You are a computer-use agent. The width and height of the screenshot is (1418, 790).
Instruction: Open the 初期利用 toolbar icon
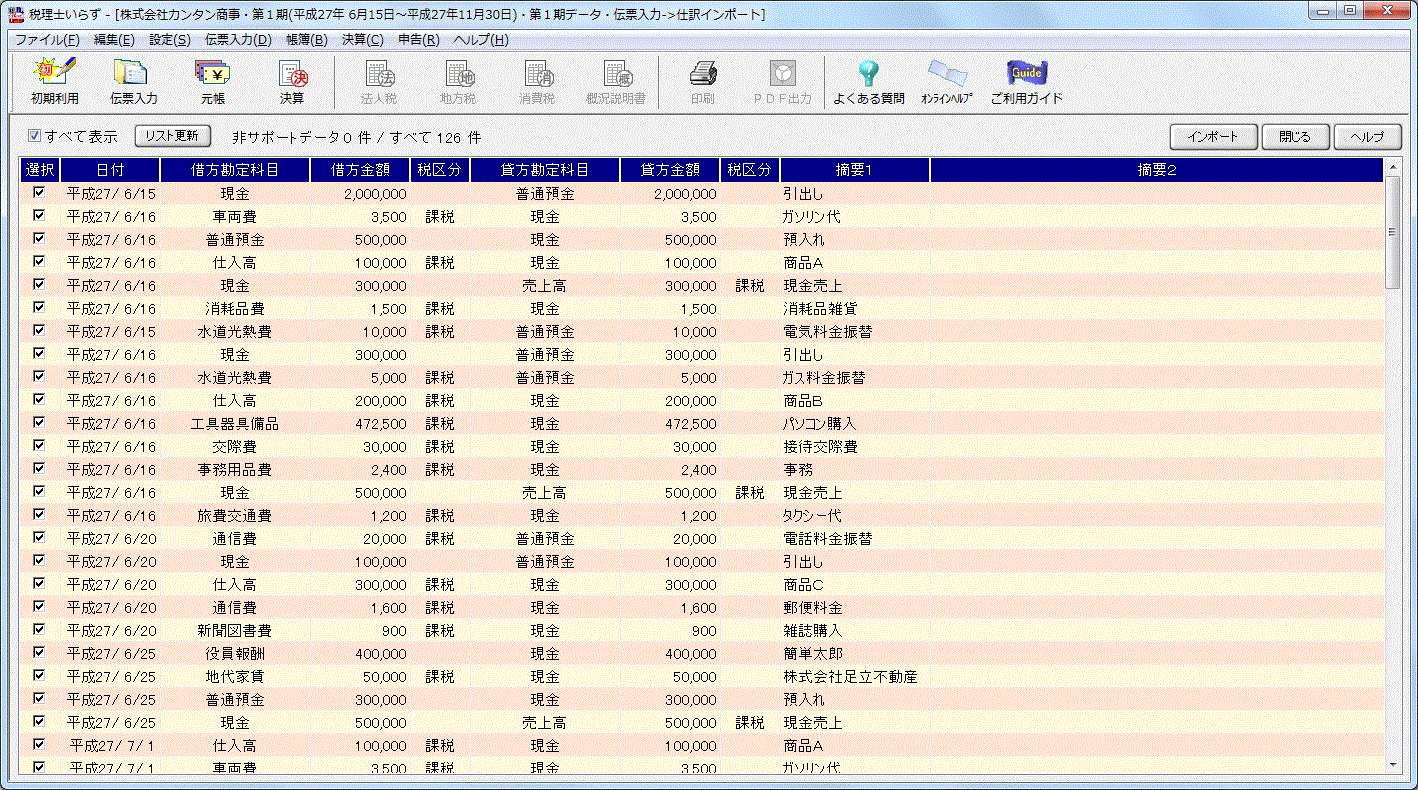[54, 81]
